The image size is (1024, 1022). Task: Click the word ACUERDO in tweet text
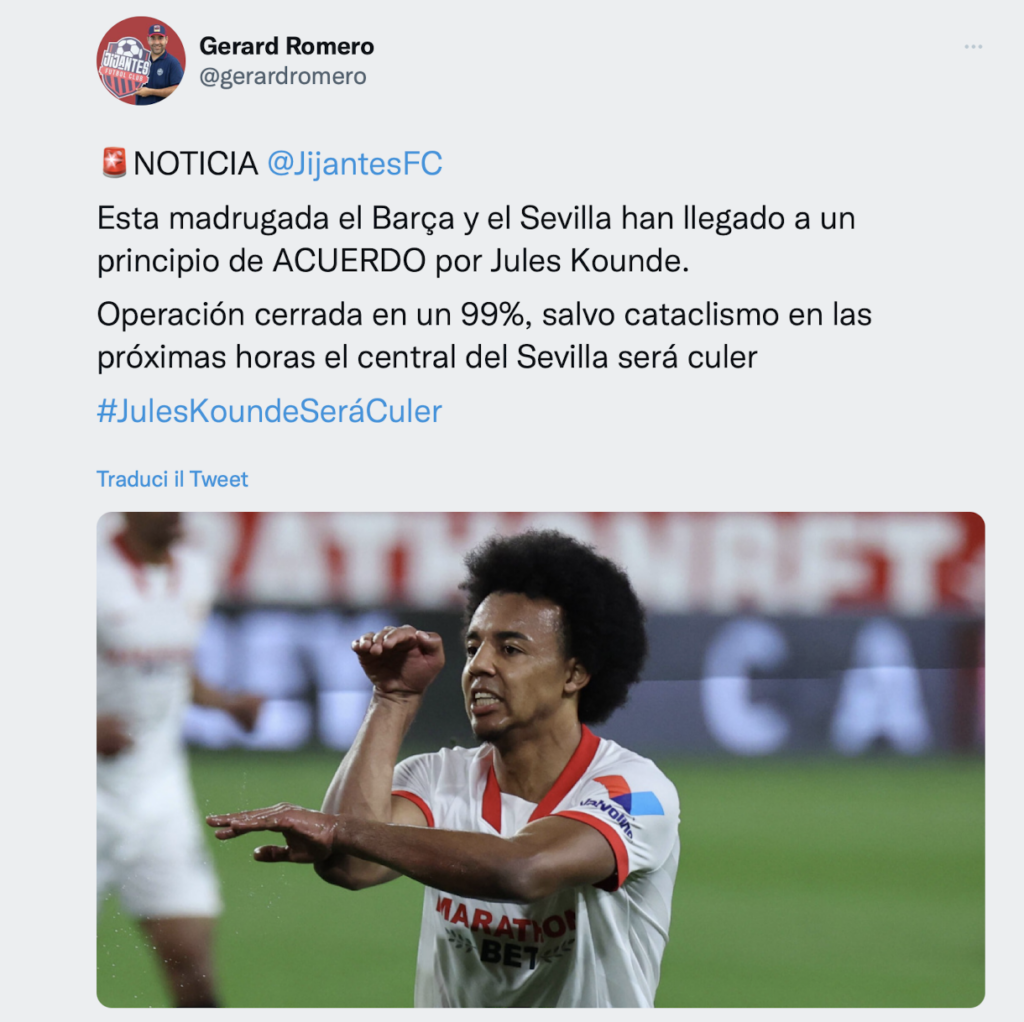349,261
